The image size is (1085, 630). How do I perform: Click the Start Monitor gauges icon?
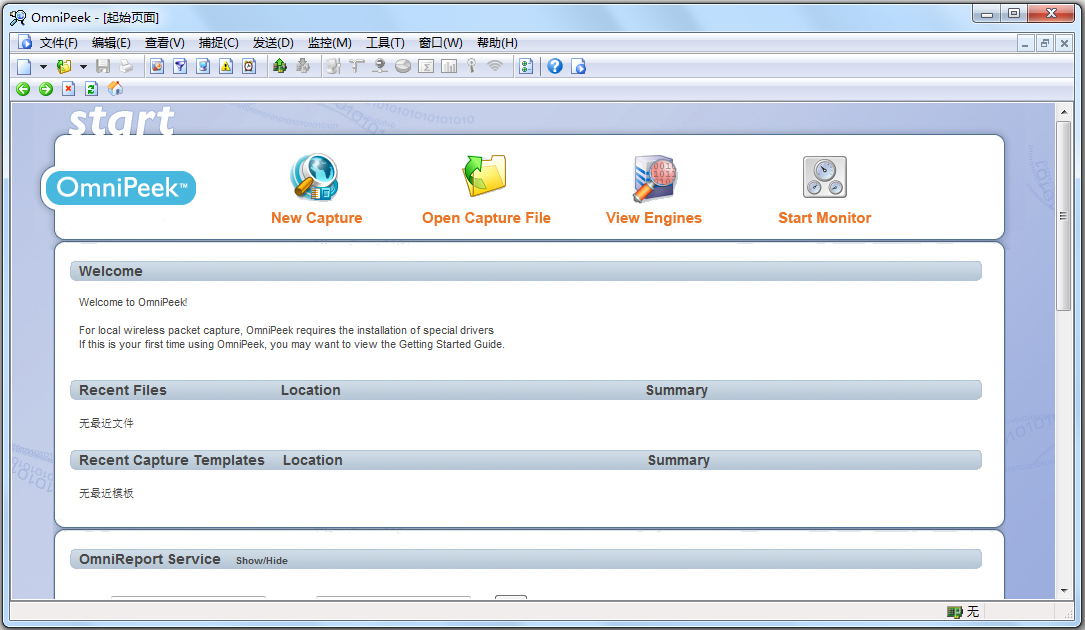tap(824, 178)
